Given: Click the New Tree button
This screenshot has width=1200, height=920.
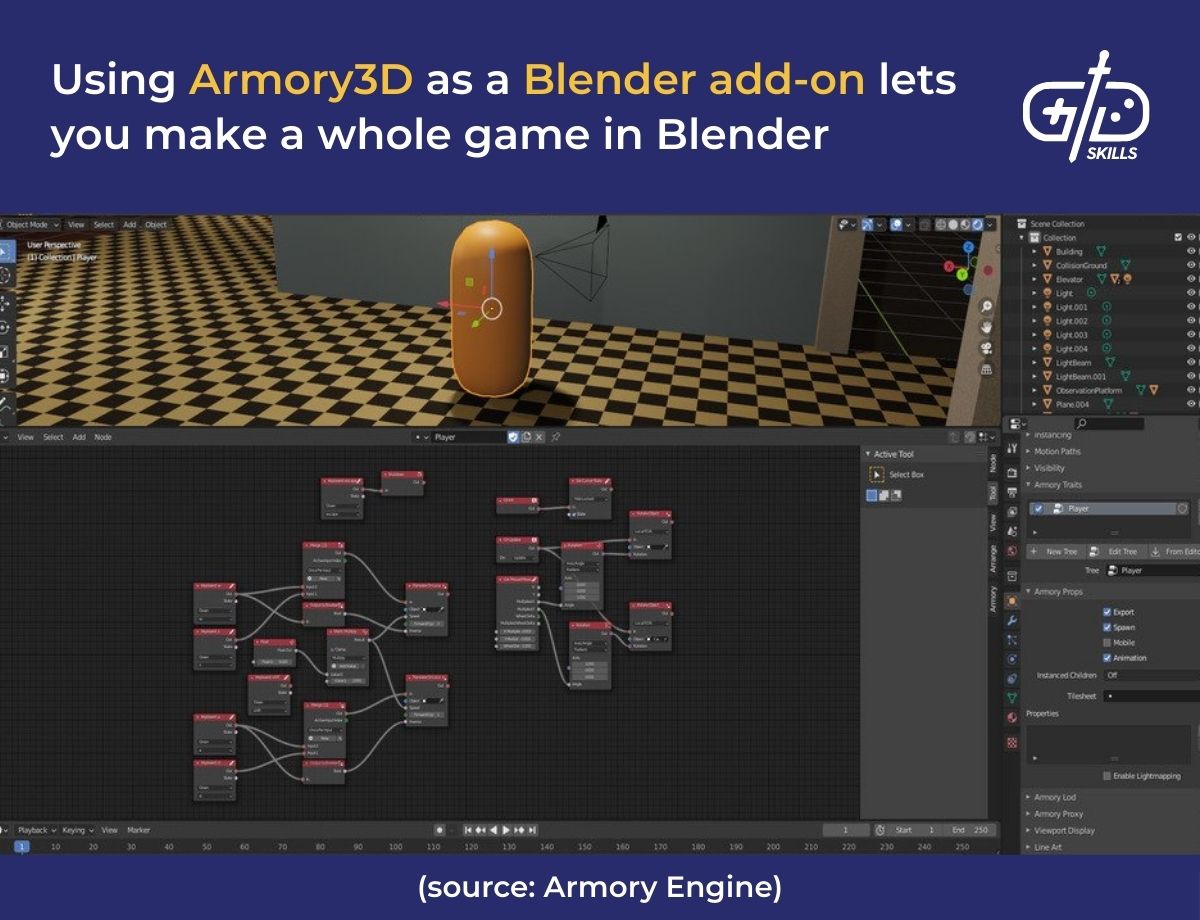Looking at the screenshot, I should click(x=1055, y=551).
